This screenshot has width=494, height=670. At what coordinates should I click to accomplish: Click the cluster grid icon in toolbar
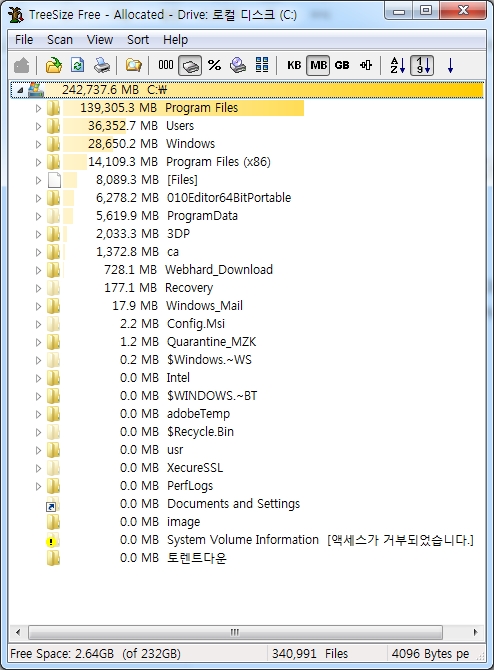pos(262,65)
